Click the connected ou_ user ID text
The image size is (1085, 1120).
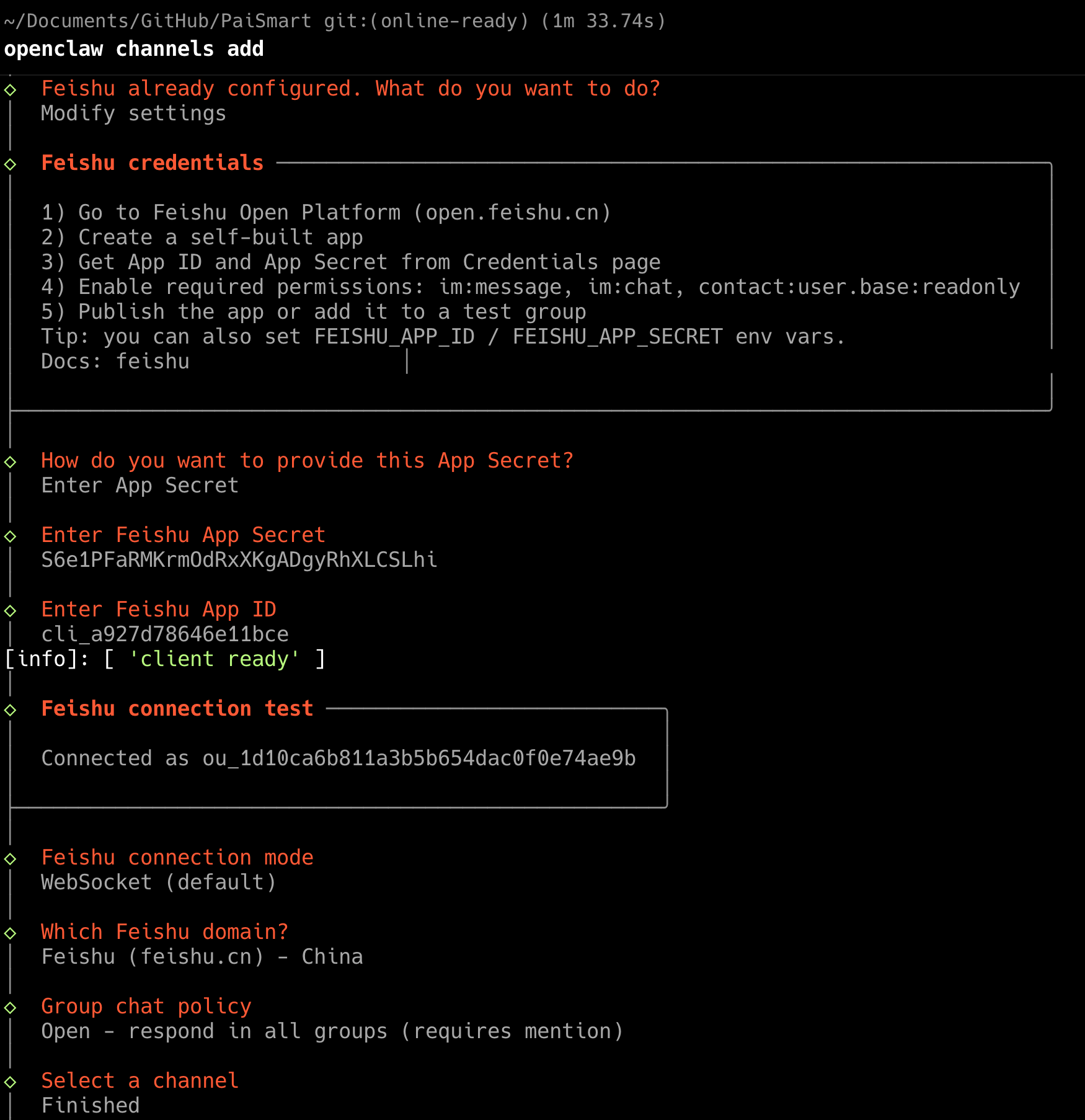(419, 758)
